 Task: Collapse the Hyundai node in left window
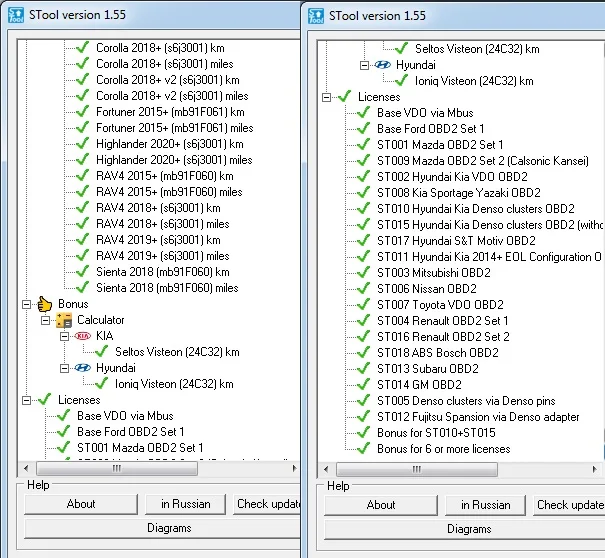[x=64, y=369]
